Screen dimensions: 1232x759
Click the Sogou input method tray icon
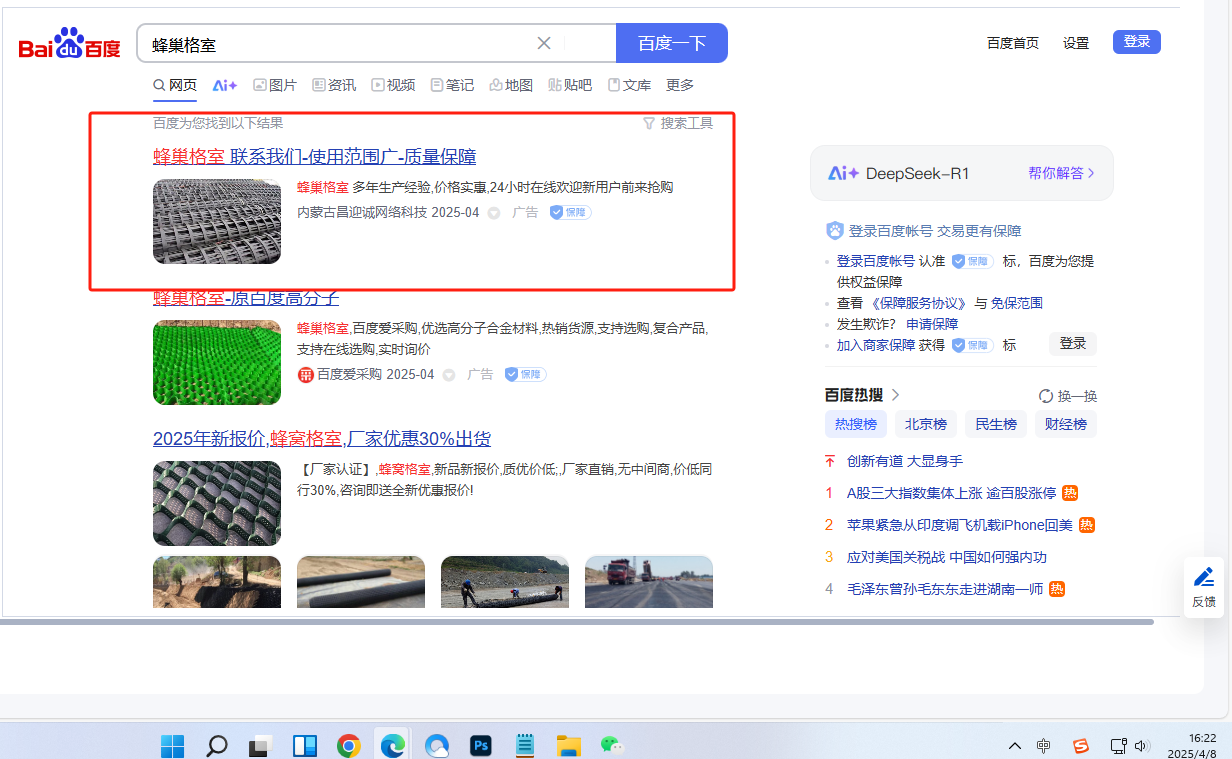pyautogui.click(x=1080, y=746)
